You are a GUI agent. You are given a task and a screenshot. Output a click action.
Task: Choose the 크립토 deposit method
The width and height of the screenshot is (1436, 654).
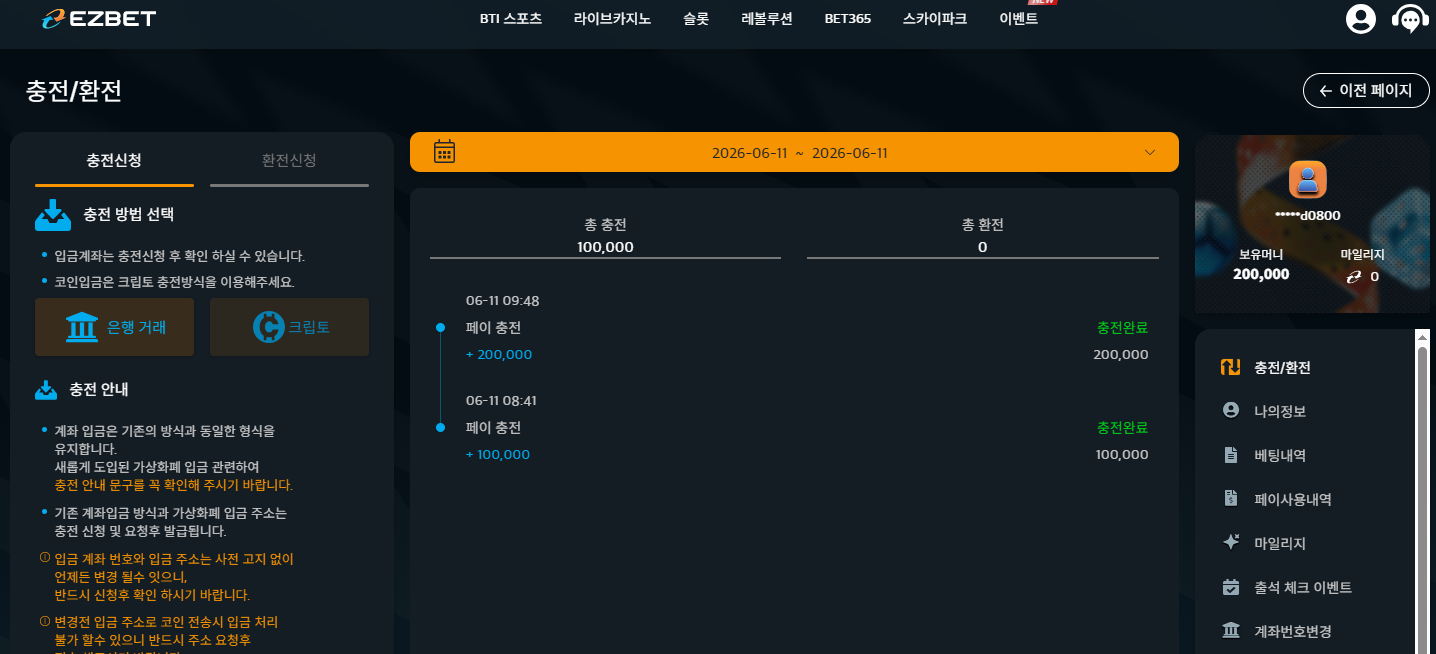(x=289, y=327)
